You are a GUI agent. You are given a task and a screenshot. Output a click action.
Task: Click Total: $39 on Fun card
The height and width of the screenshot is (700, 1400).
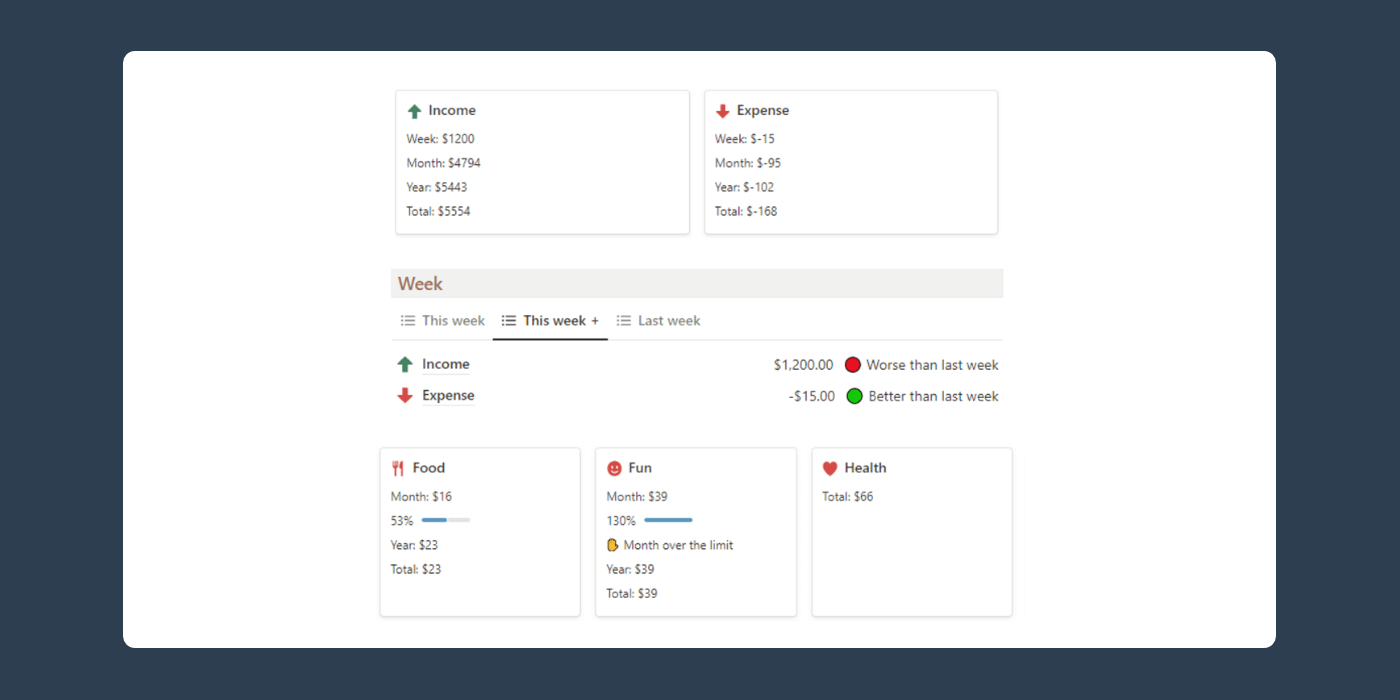pos(632,593)
